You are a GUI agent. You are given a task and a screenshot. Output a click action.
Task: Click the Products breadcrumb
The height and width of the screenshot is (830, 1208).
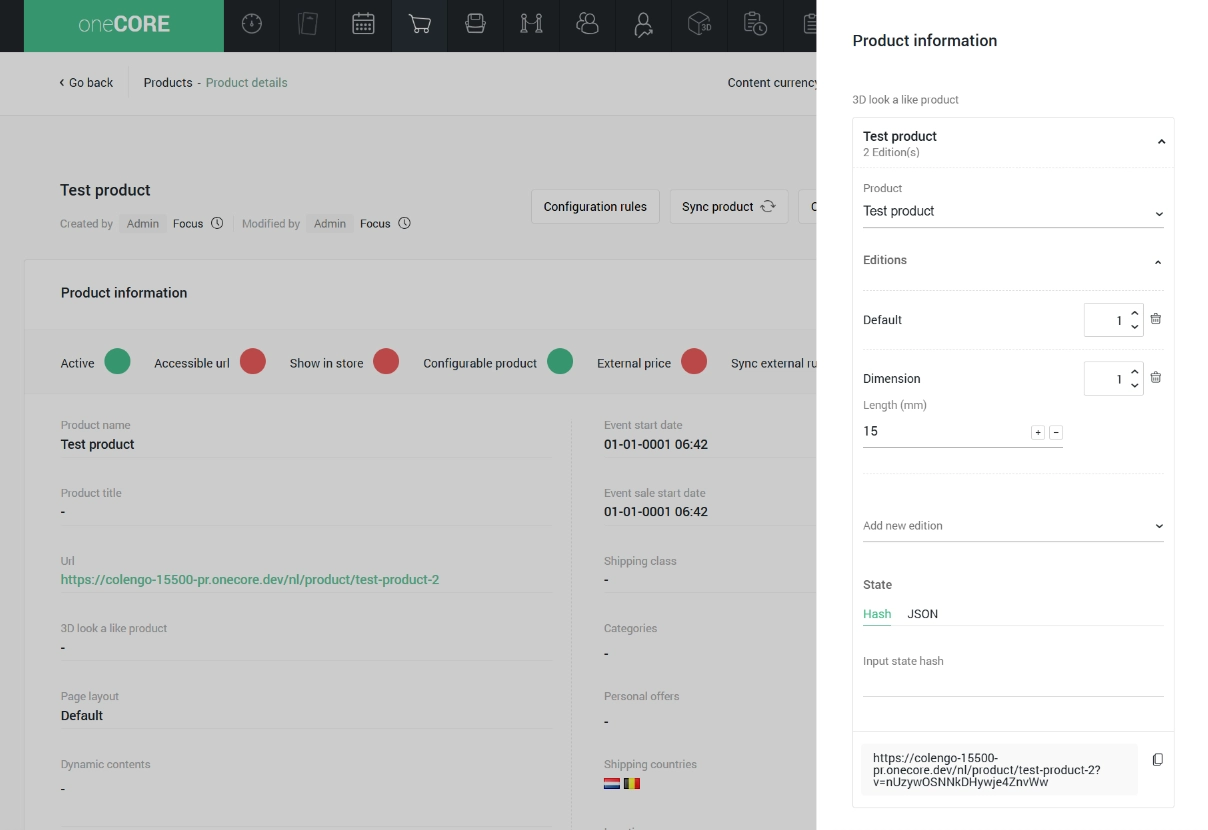pyautogui.click(x=168, y=83)
